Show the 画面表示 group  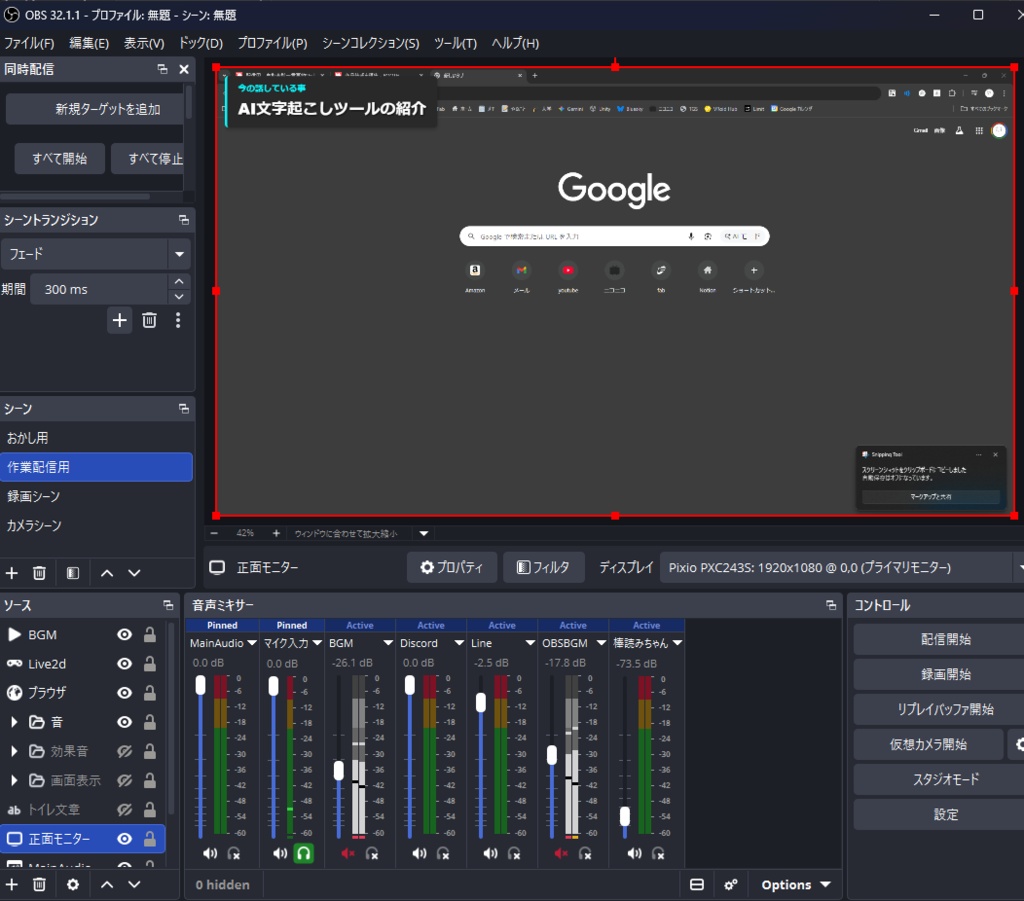tap(124, 780)
